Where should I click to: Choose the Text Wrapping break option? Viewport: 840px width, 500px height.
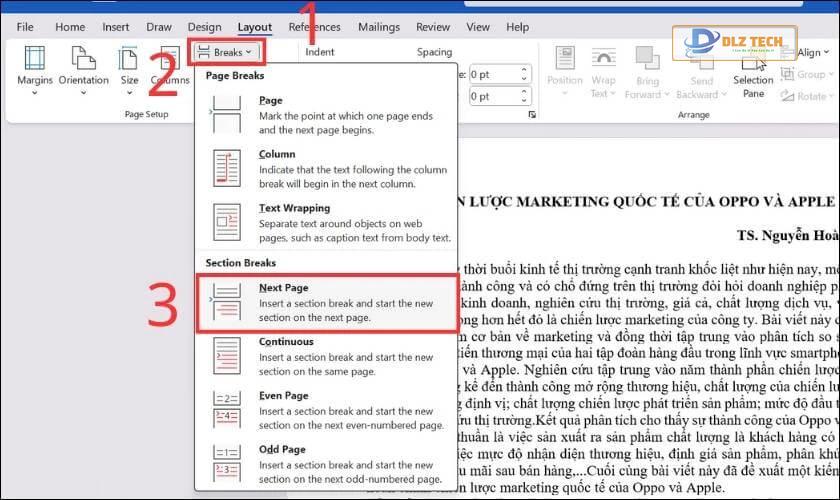click(327, 222)
